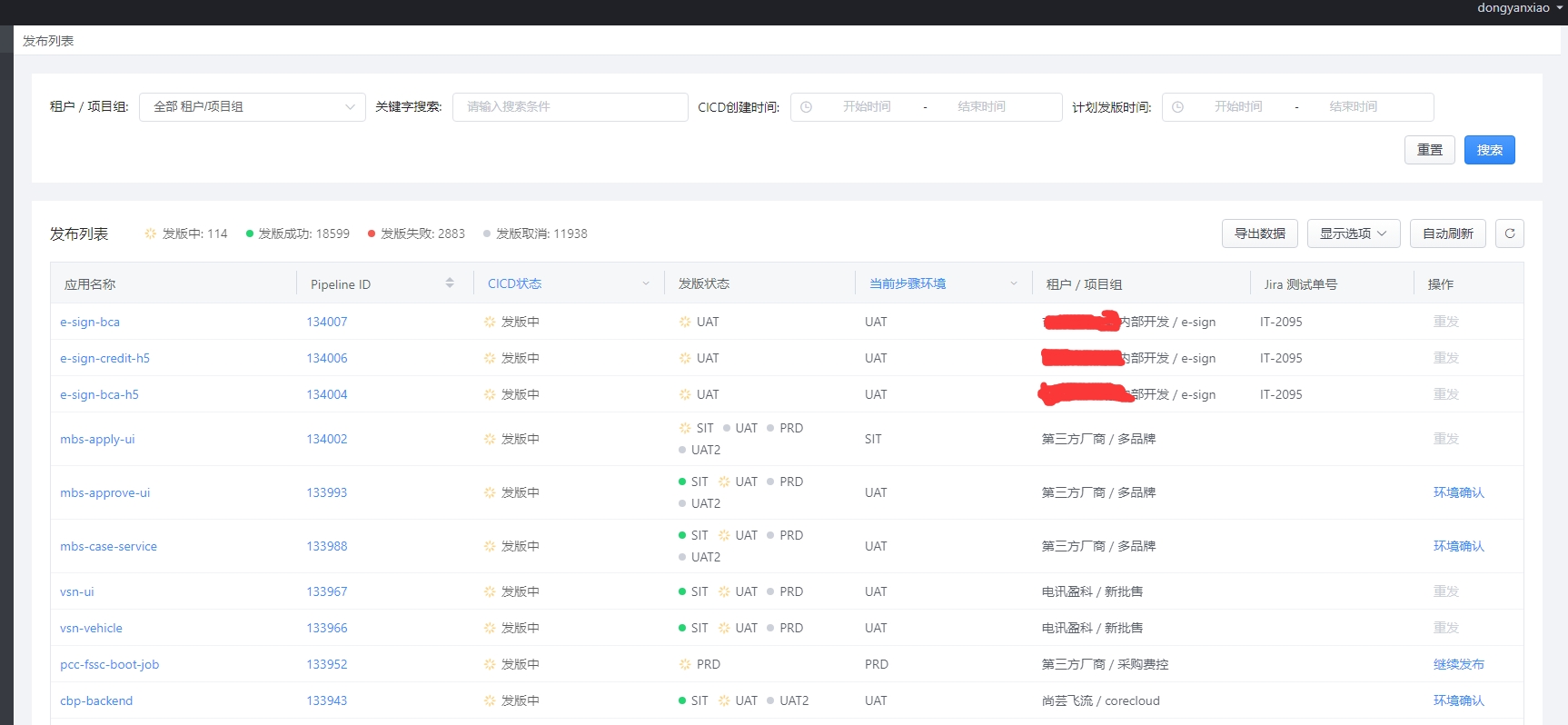Viewport: 1568px width, 725px height.
Task: Click 第三方厂商 / 采购费控 tenant cell
Action: pyautogui.click(x=1105, y=664)
